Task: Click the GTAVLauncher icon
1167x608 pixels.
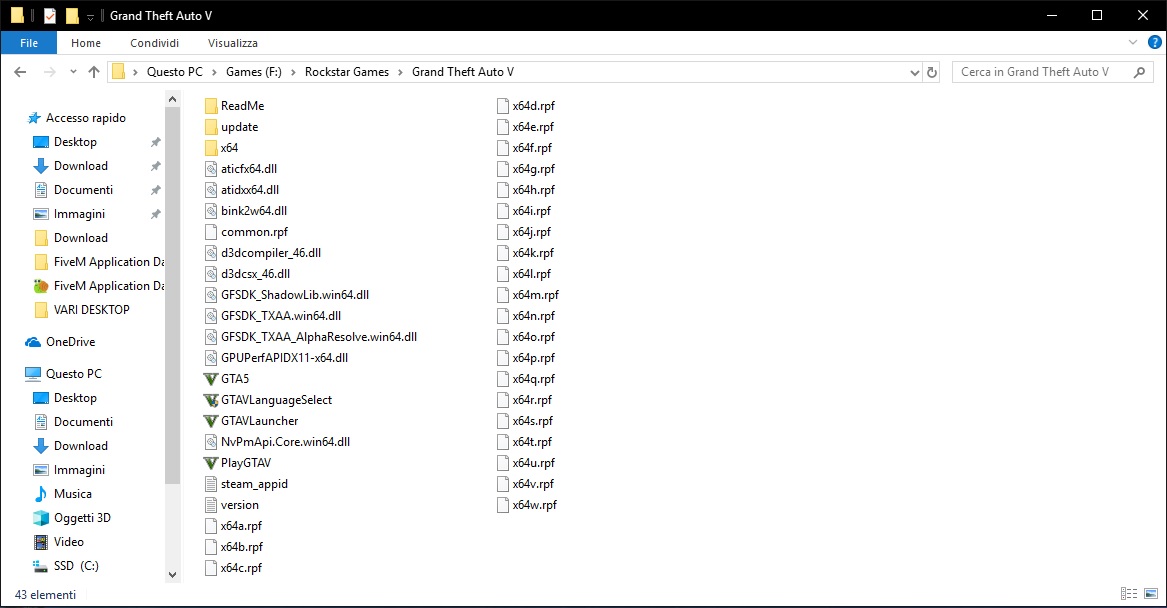Action: 211,421
